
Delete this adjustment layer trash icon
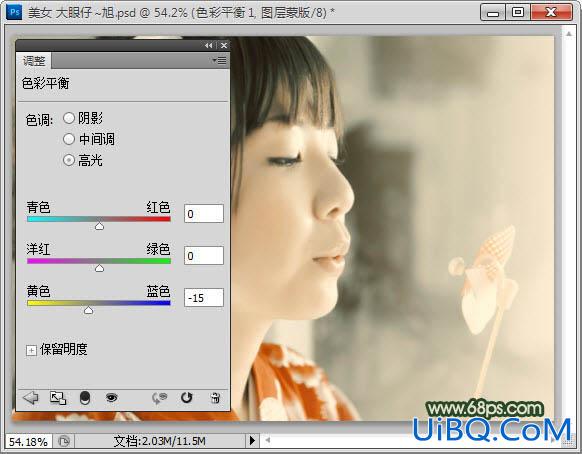click(215, 398)
